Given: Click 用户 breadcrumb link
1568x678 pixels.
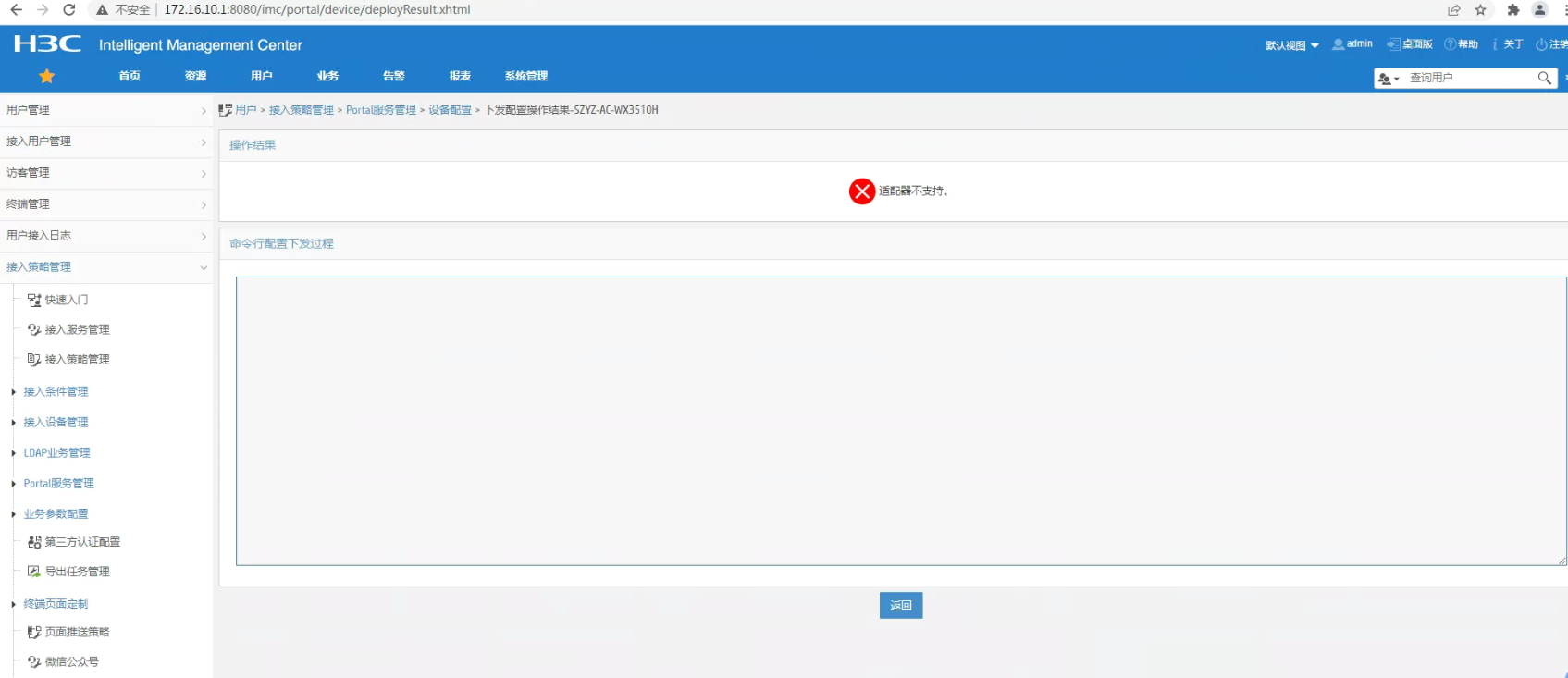Looking at the screenshot, I should [x=246, y=110].
